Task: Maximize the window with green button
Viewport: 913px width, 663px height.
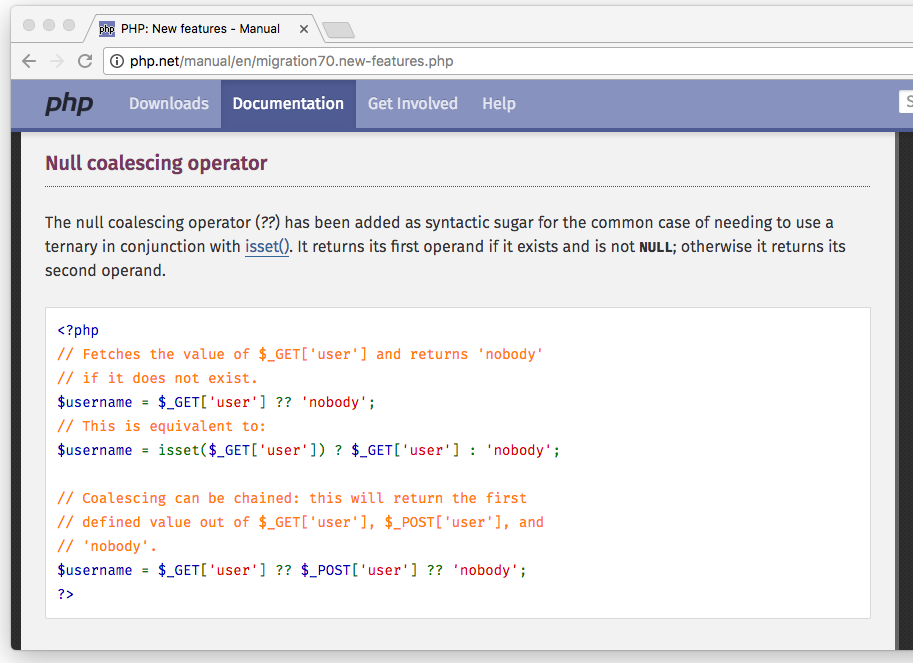Action: point(68,25)
